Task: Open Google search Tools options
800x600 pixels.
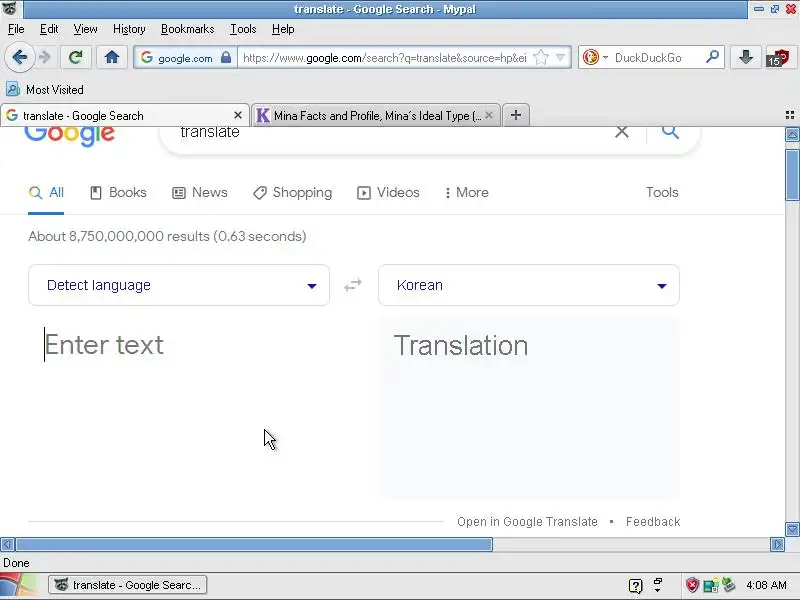Action: 662,192
